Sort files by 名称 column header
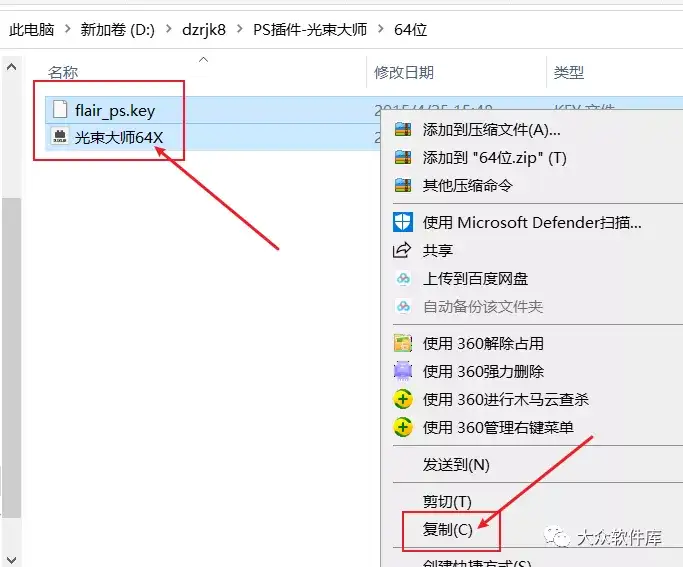Image resolution: width=683 pixels, height=567 pixels. click(x=63, y=72)
